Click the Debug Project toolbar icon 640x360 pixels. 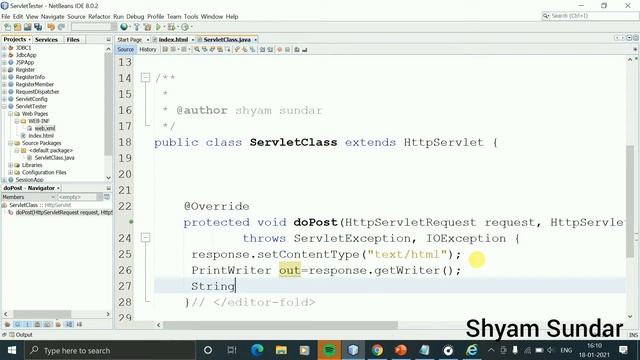coord(171,27)
